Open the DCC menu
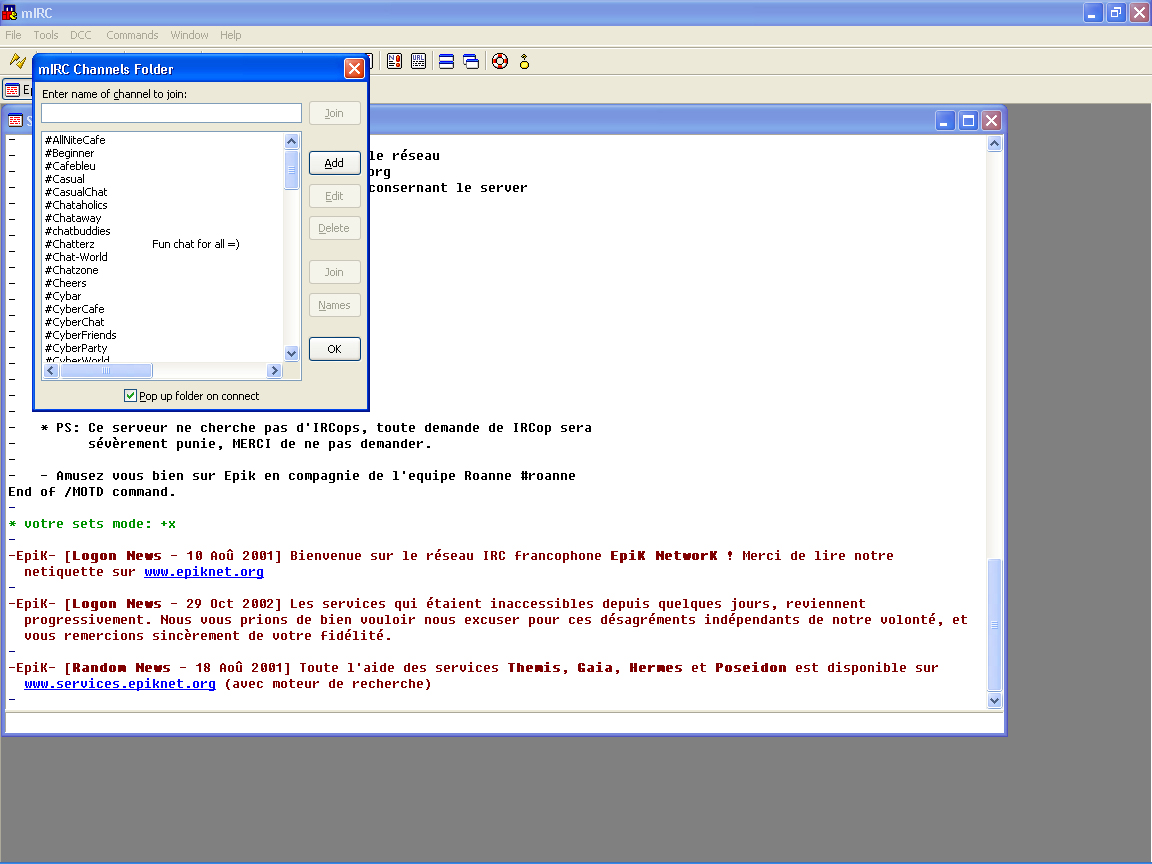 pos(81,35)
